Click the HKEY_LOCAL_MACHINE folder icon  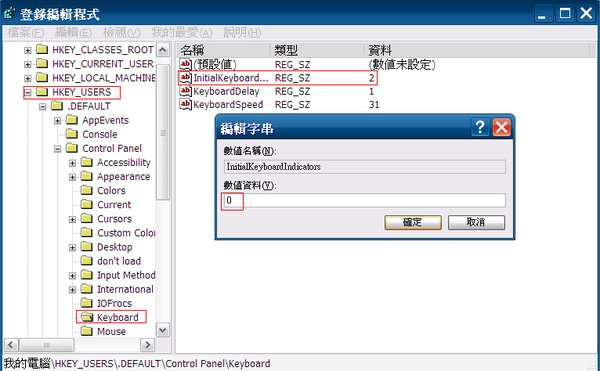coord(42,78)
